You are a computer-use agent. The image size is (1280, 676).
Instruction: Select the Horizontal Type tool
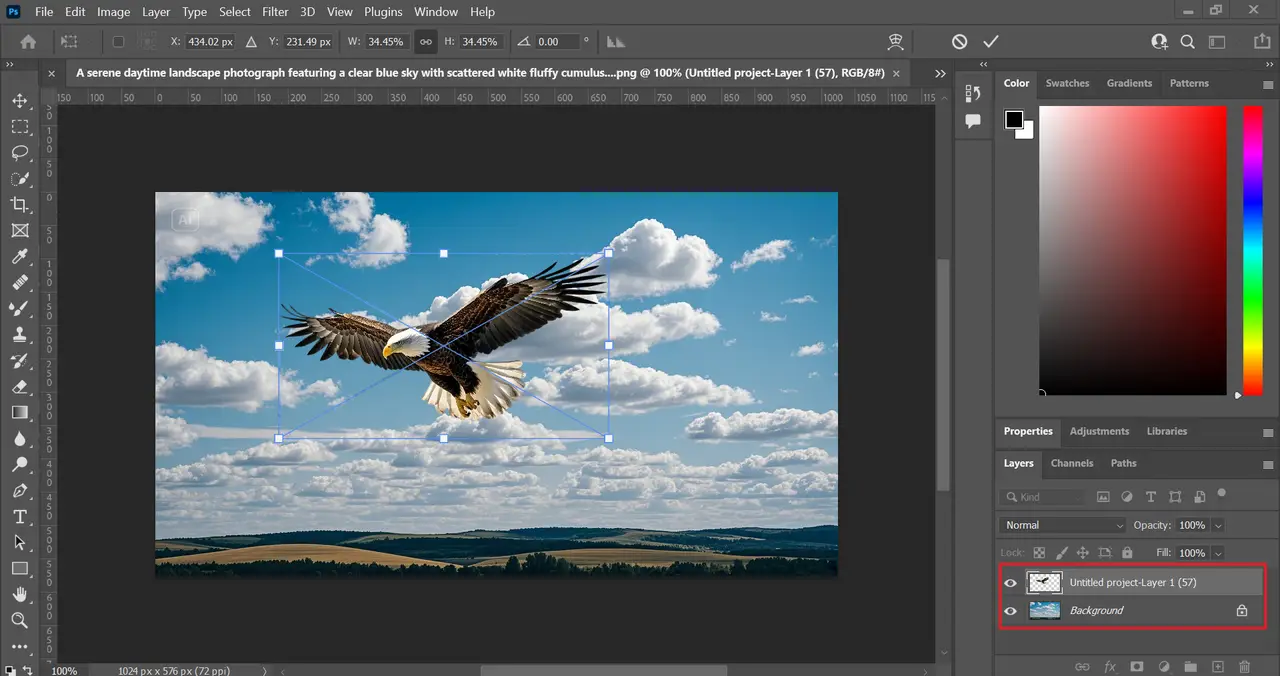20,517
